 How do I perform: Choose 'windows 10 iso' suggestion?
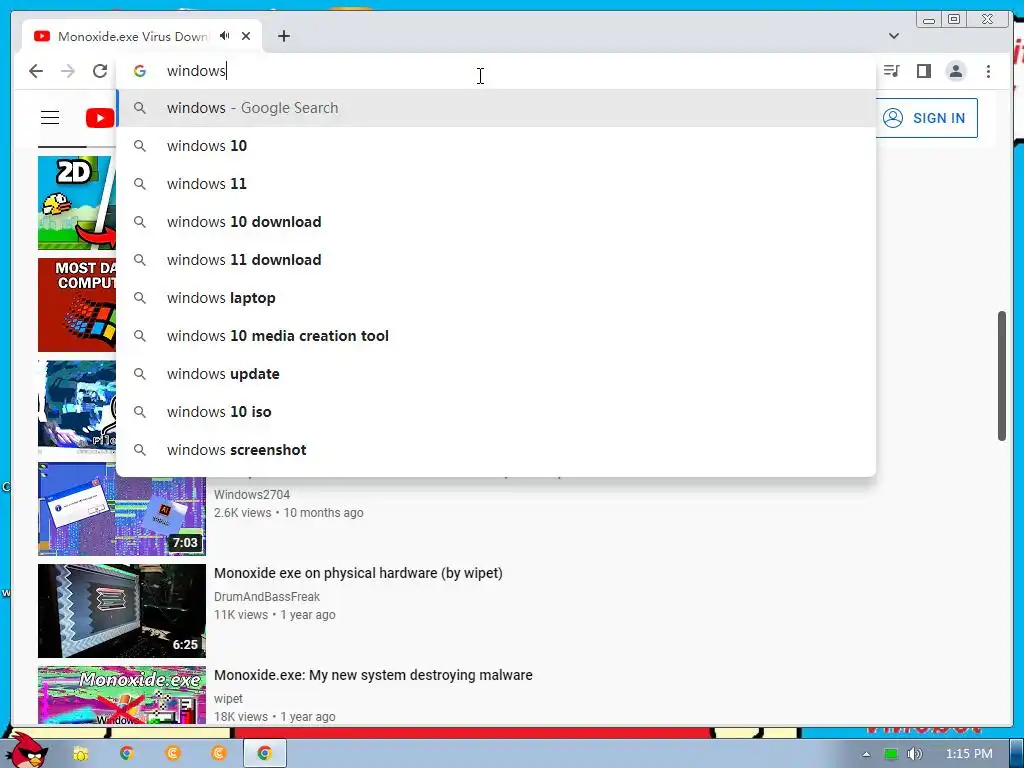pyautogui.click(x=496, y=411)
